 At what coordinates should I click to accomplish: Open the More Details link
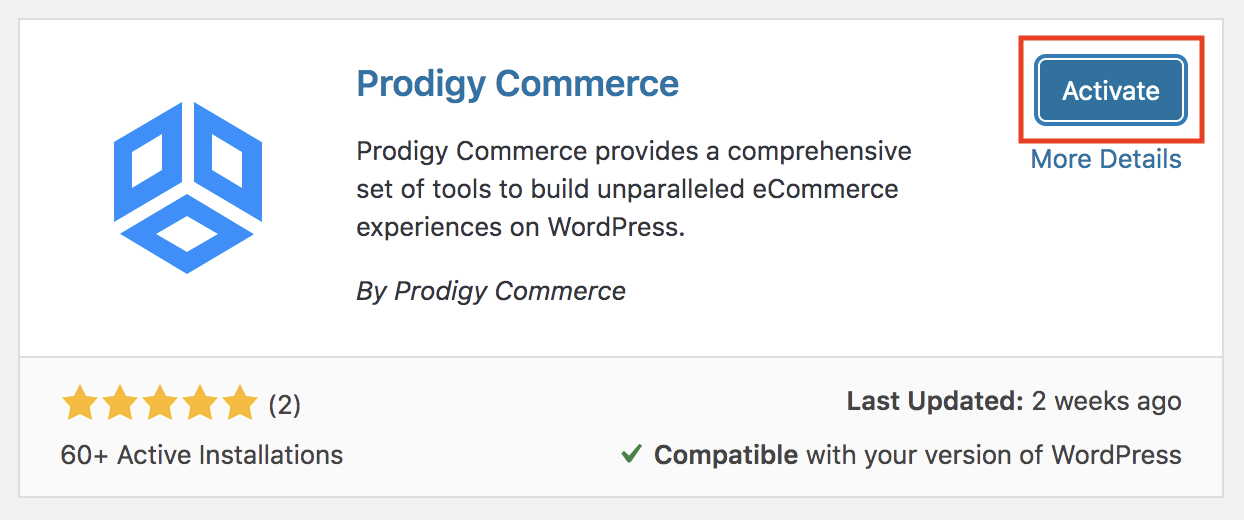[1106, 159]
